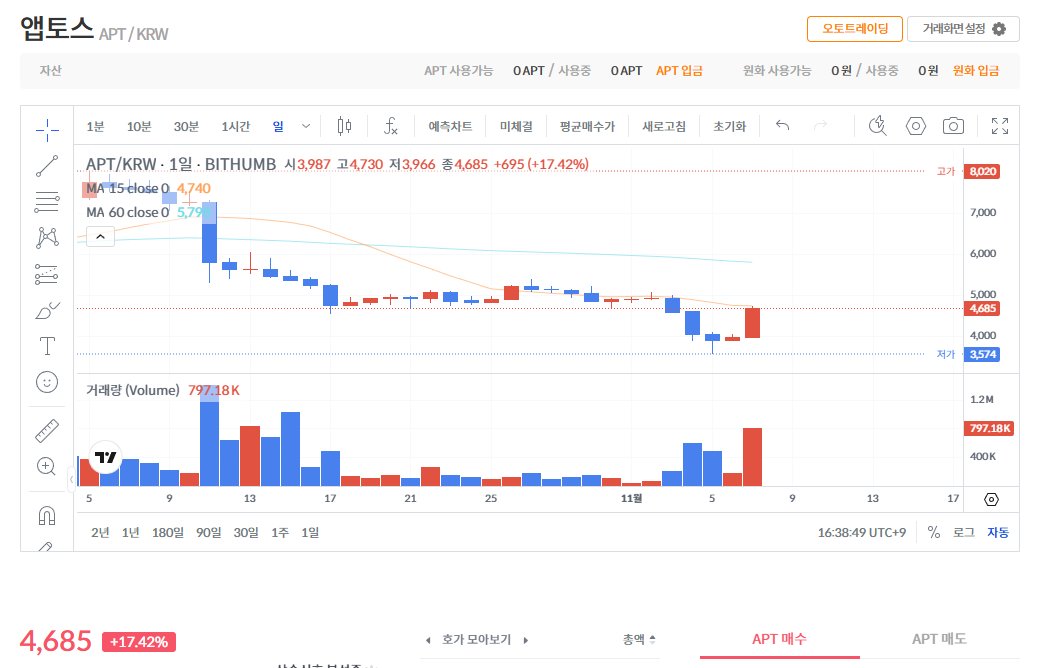1046x668 pixels.
Task: Toggle 자동 auto scale
Action: [x=998, y=533]
